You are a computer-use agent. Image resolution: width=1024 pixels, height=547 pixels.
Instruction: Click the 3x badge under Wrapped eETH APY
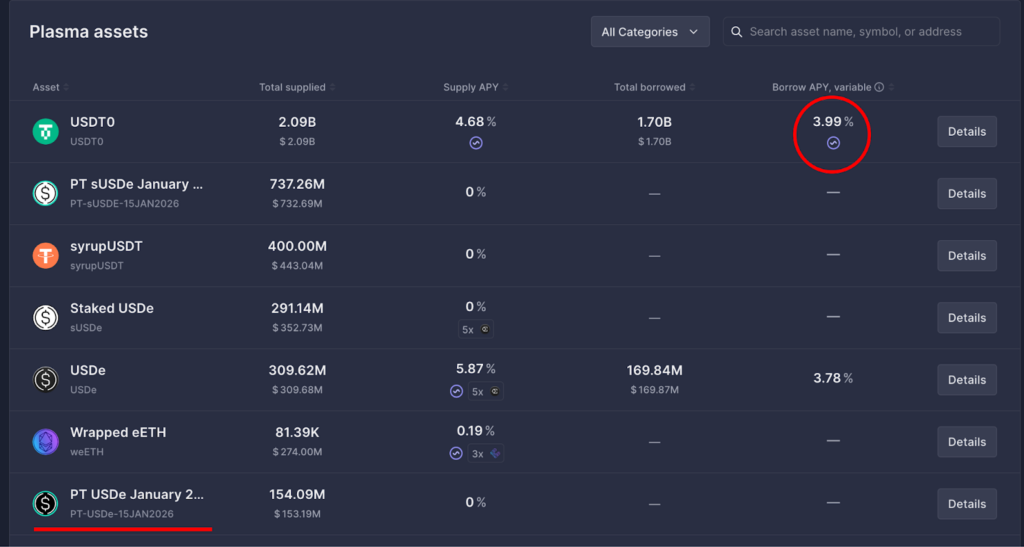pyautogui.click(x=486, y=453)
